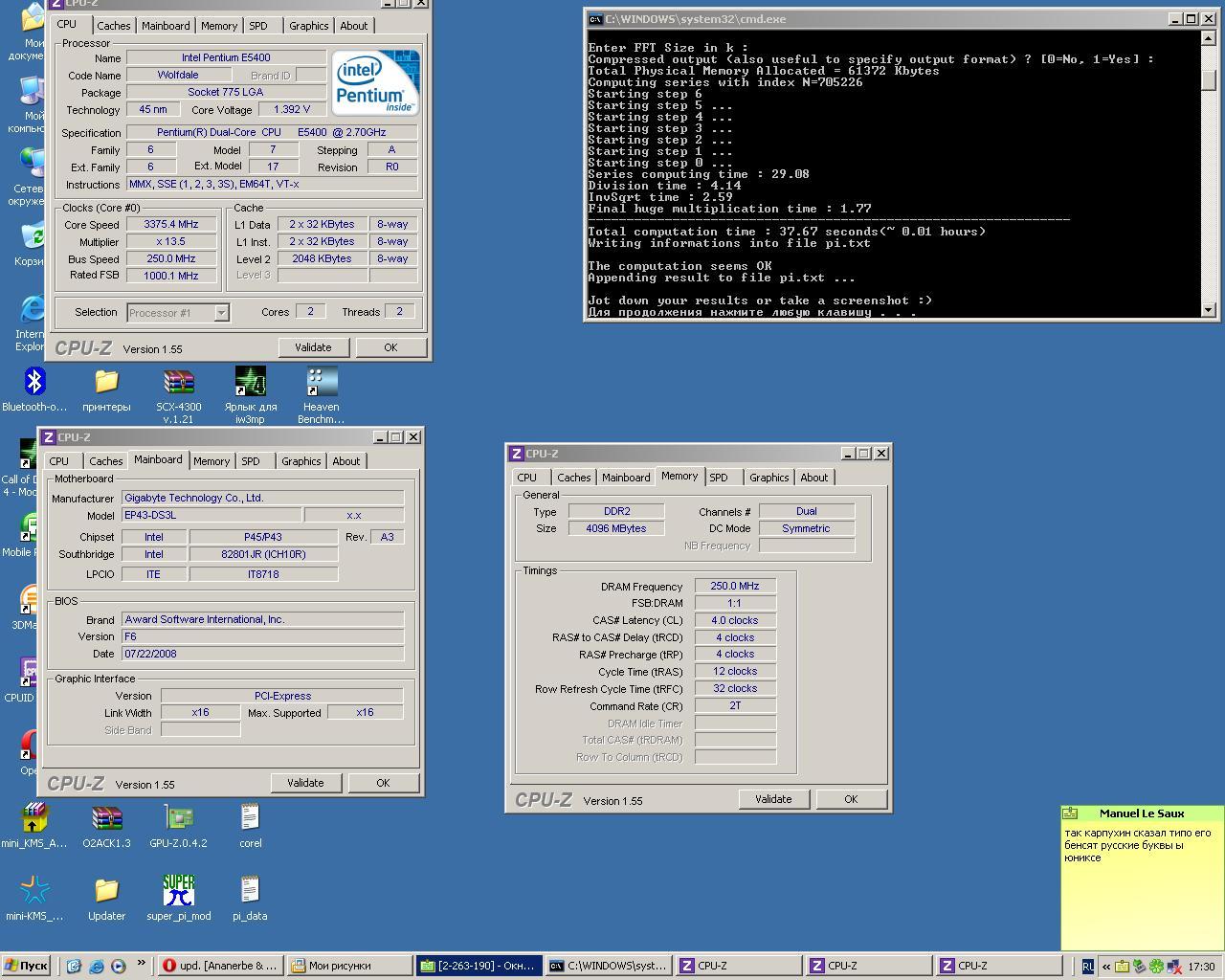Click Validate in the CPU tab window
This screenshot has height=980, width=1225.
click(313, 347)
